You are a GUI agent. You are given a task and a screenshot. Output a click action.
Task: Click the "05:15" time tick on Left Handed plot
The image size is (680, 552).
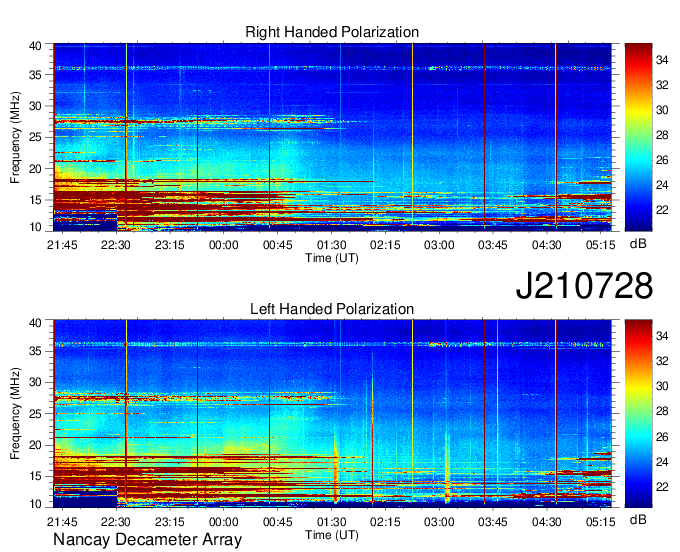coord(601,522)
